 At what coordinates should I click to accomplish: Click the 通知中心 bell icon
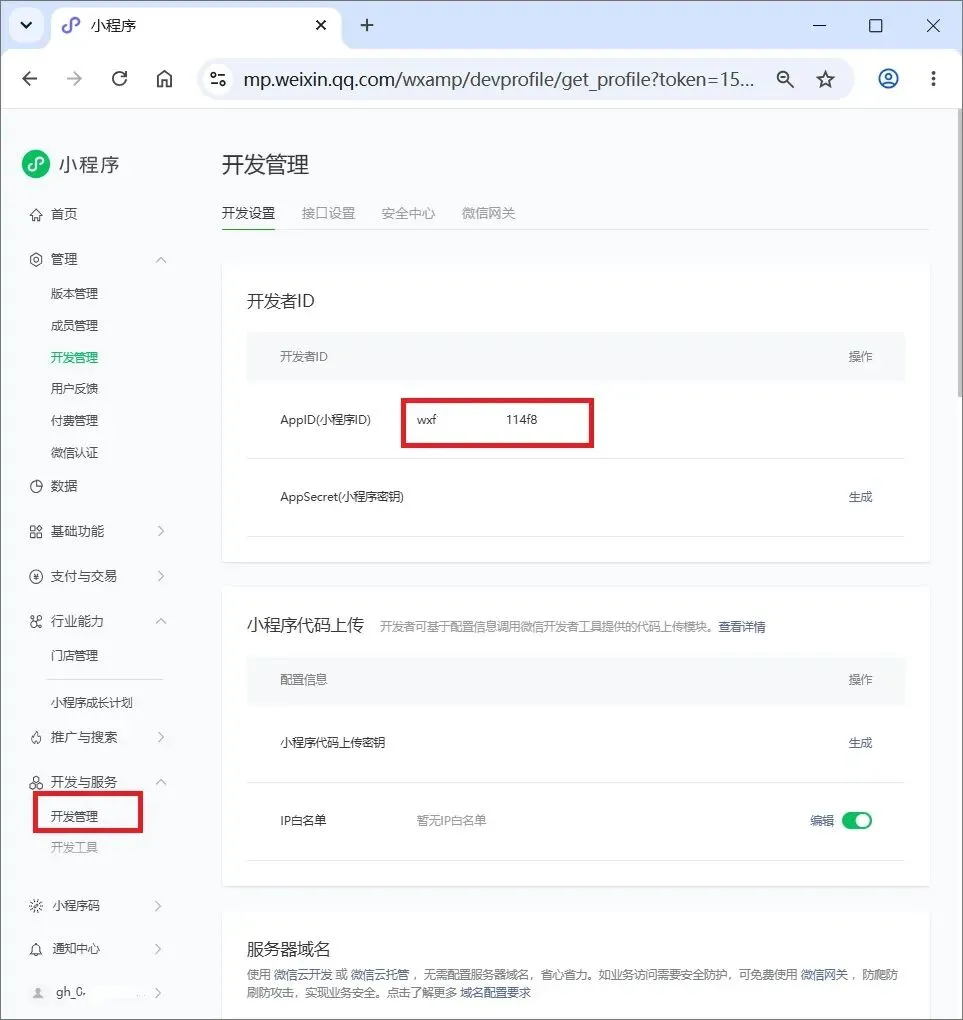pyautogui.click(x=36, y=950)
